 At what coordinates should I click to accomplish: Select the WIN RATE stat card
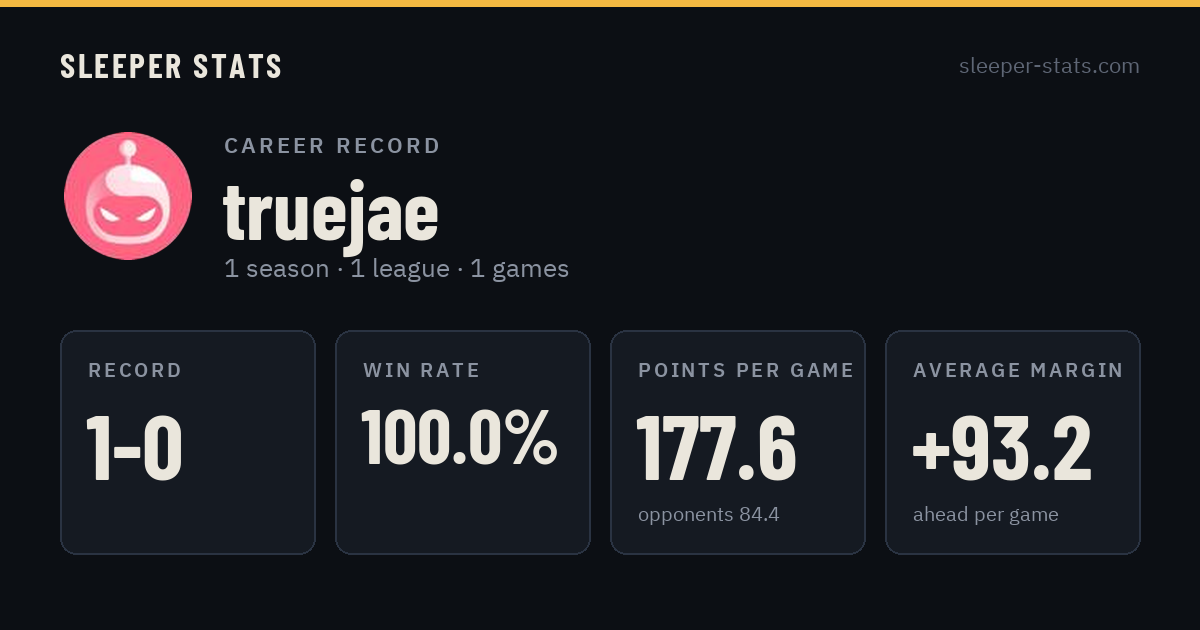[463, 442]
